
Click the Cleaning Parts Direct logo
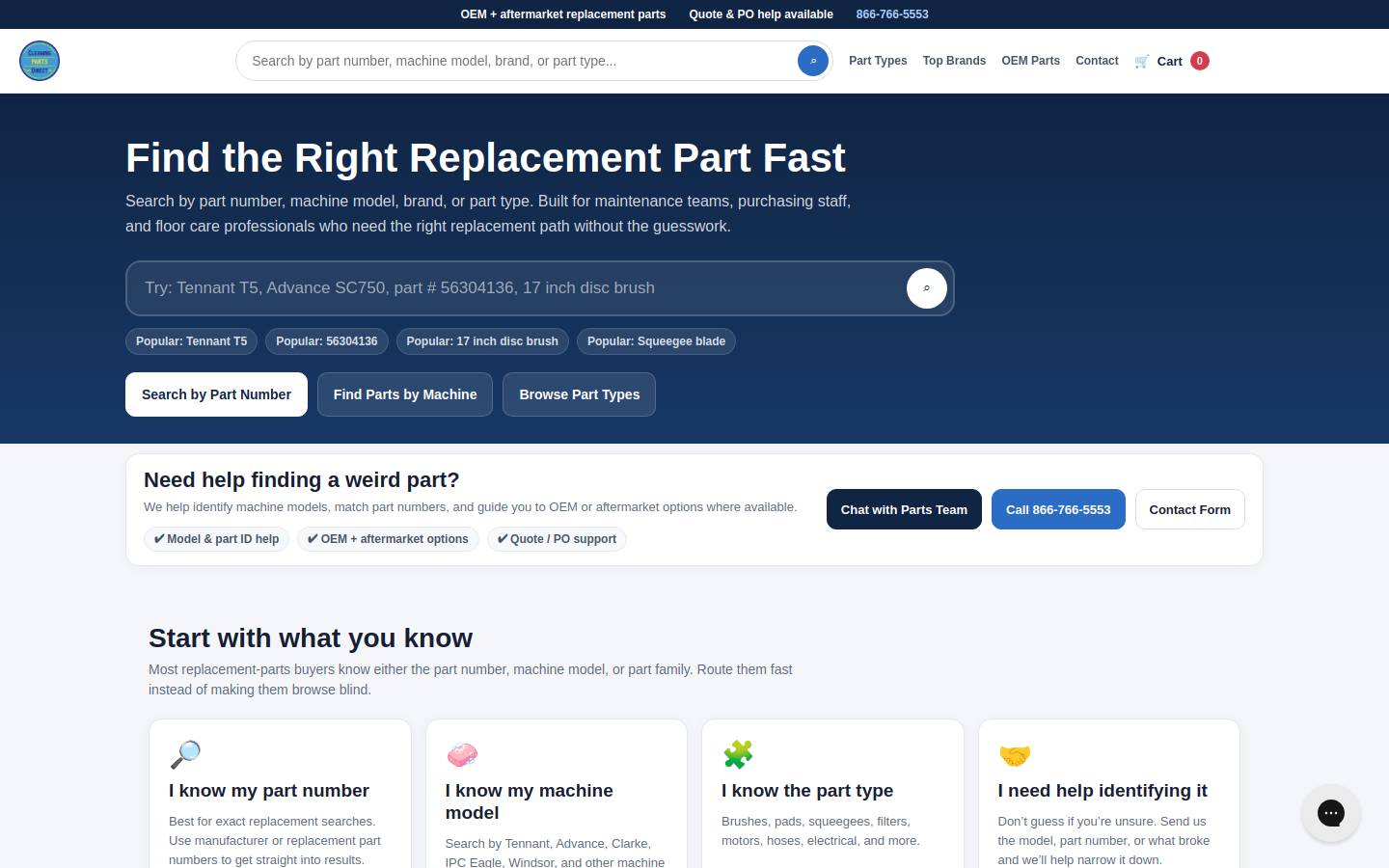point(40,61)
